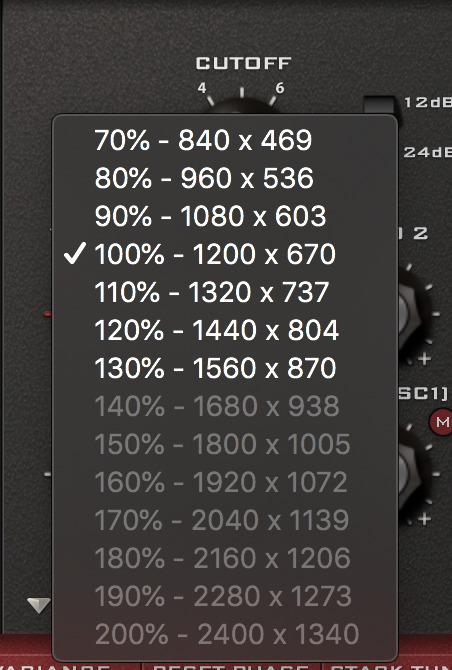Click the disabled 150% - 1800 x 1005 option
This screenshot has width=452, height=670.
[x=225, y=444]
